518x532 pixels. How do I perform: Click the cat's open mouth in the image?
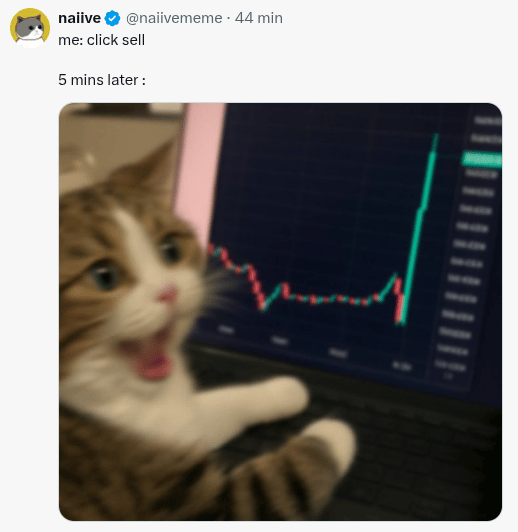[149, 356]
